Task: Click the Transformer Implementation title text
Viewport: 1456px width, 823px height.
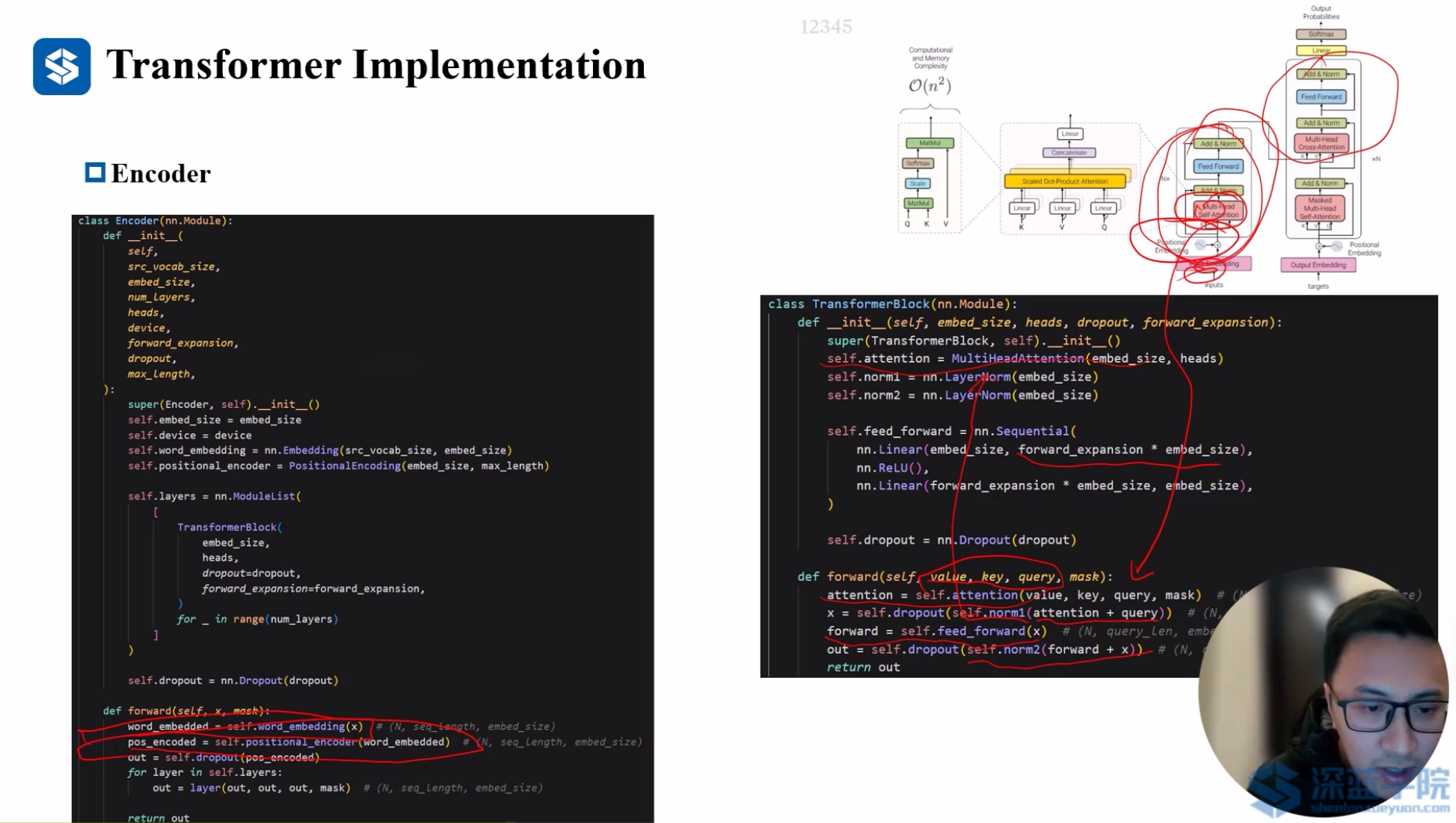Action: 375,65
